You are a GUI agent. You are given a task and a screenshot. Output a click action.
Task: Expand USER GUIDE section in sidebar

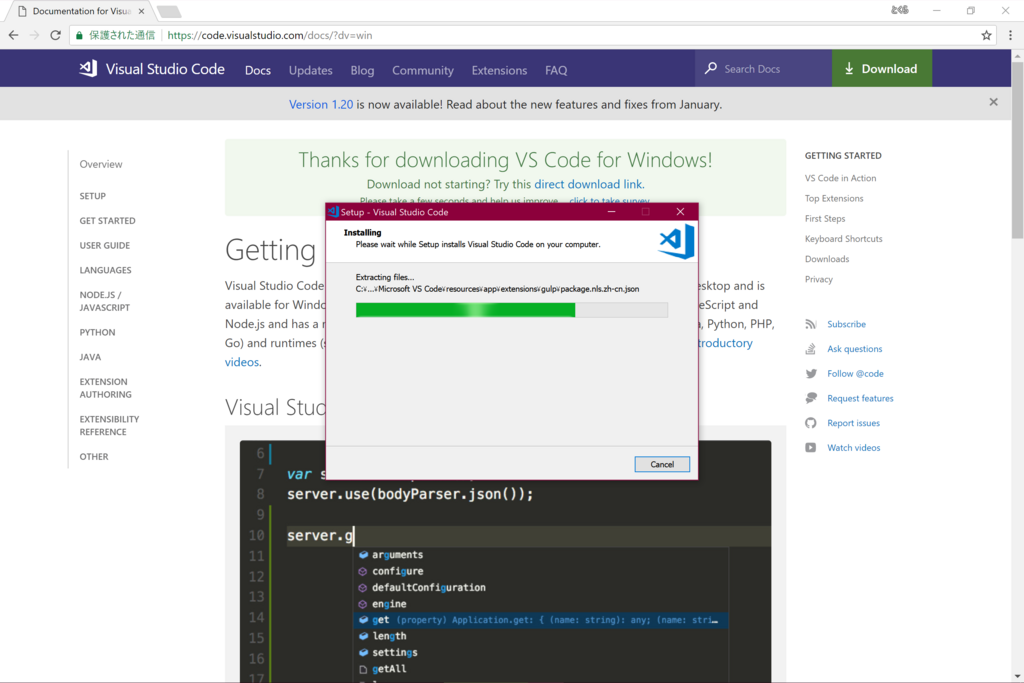[x=104, y=246]
